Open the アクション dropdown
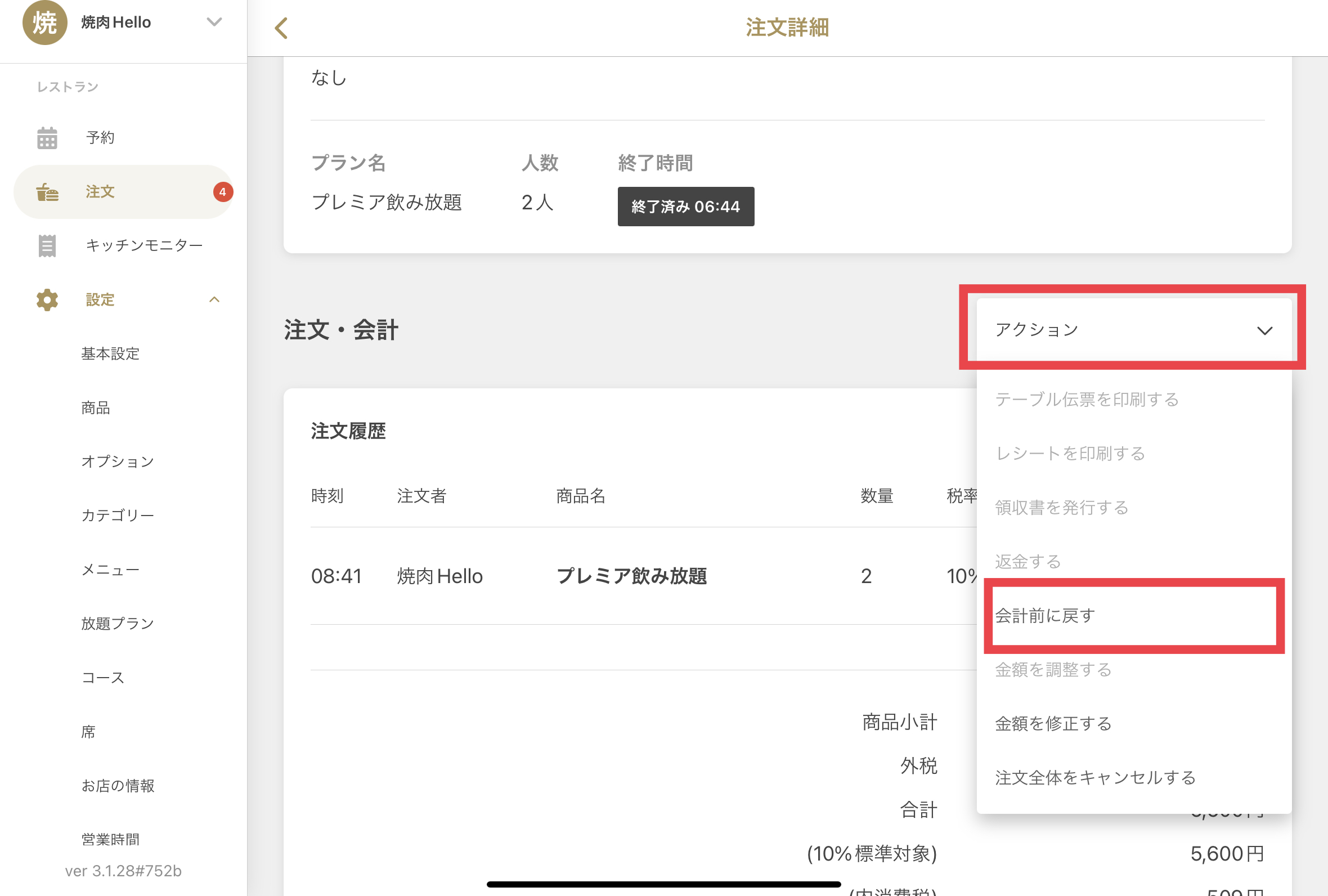Screen dimensions: 1328x896 pos(1132,329)
